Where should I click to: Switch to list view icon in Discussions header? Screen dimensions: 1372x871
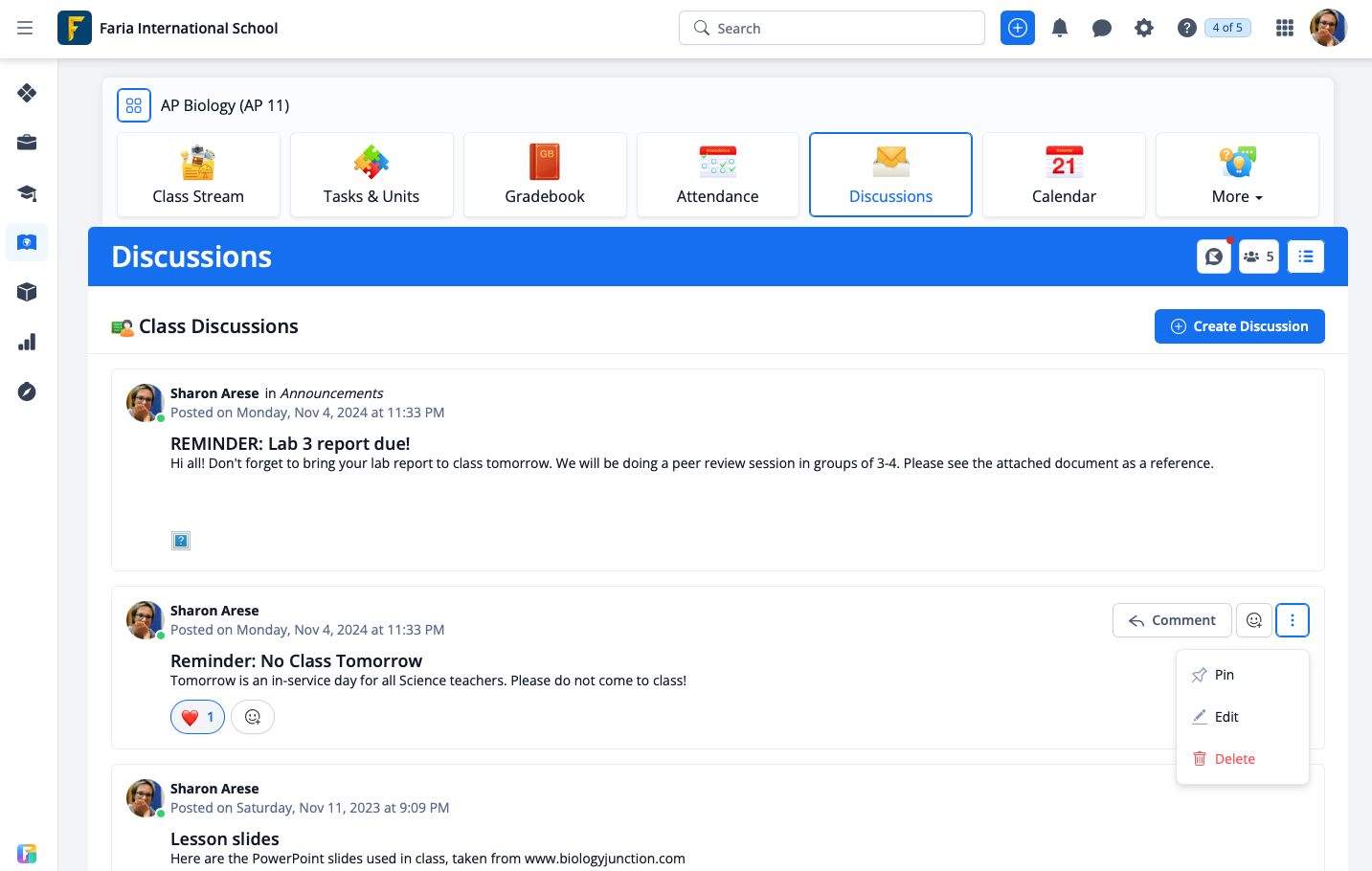[1306, 257]
